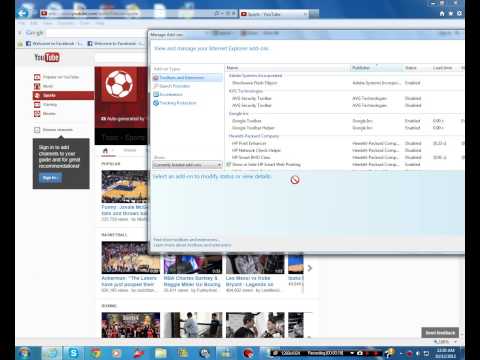The width and height of the screenshot is (480, 360).
Task: Sort add-ons by Status column header
Action: coord(416,68)
